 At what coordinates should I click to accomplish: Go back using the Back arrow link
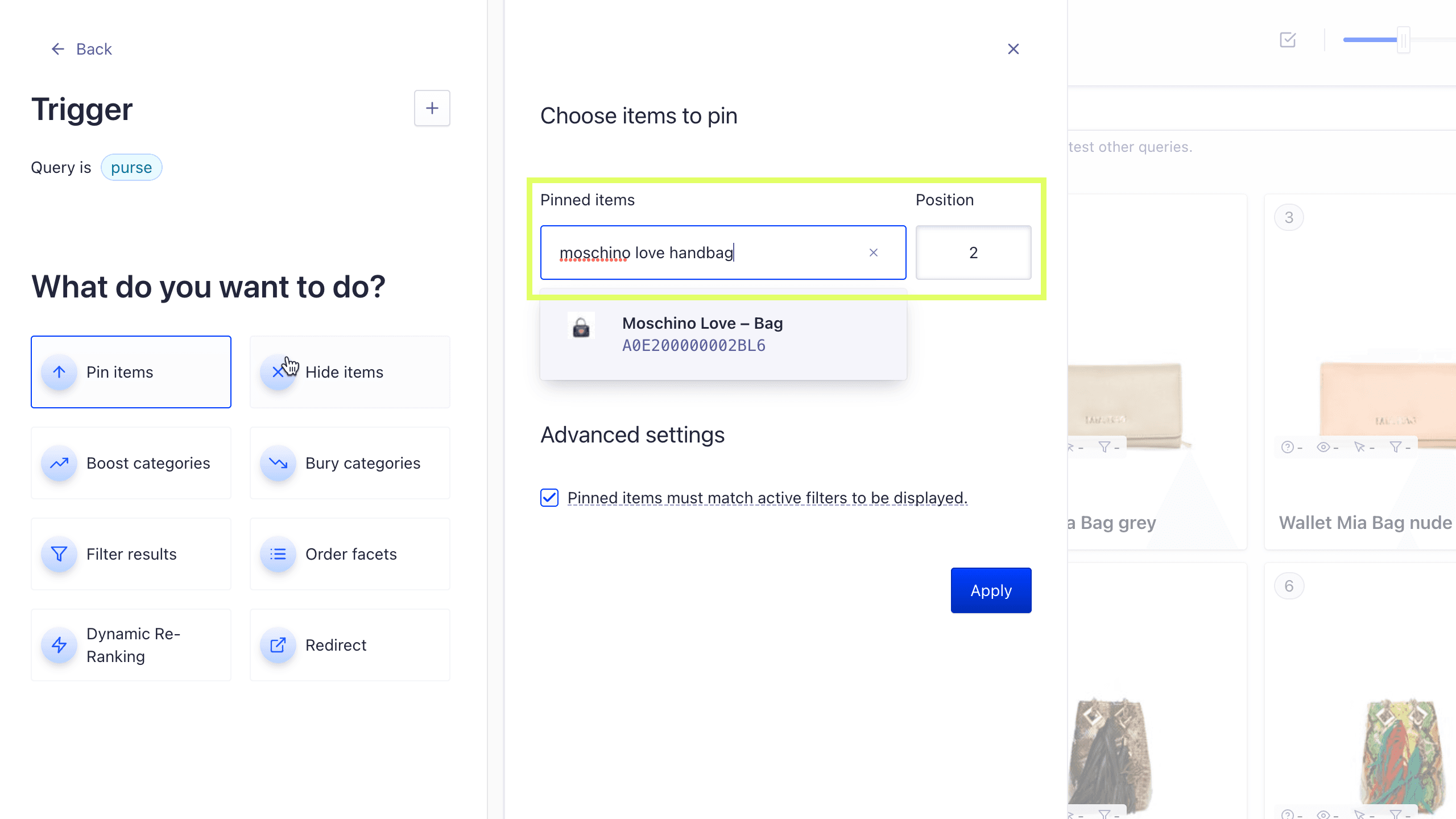point(81,49)
